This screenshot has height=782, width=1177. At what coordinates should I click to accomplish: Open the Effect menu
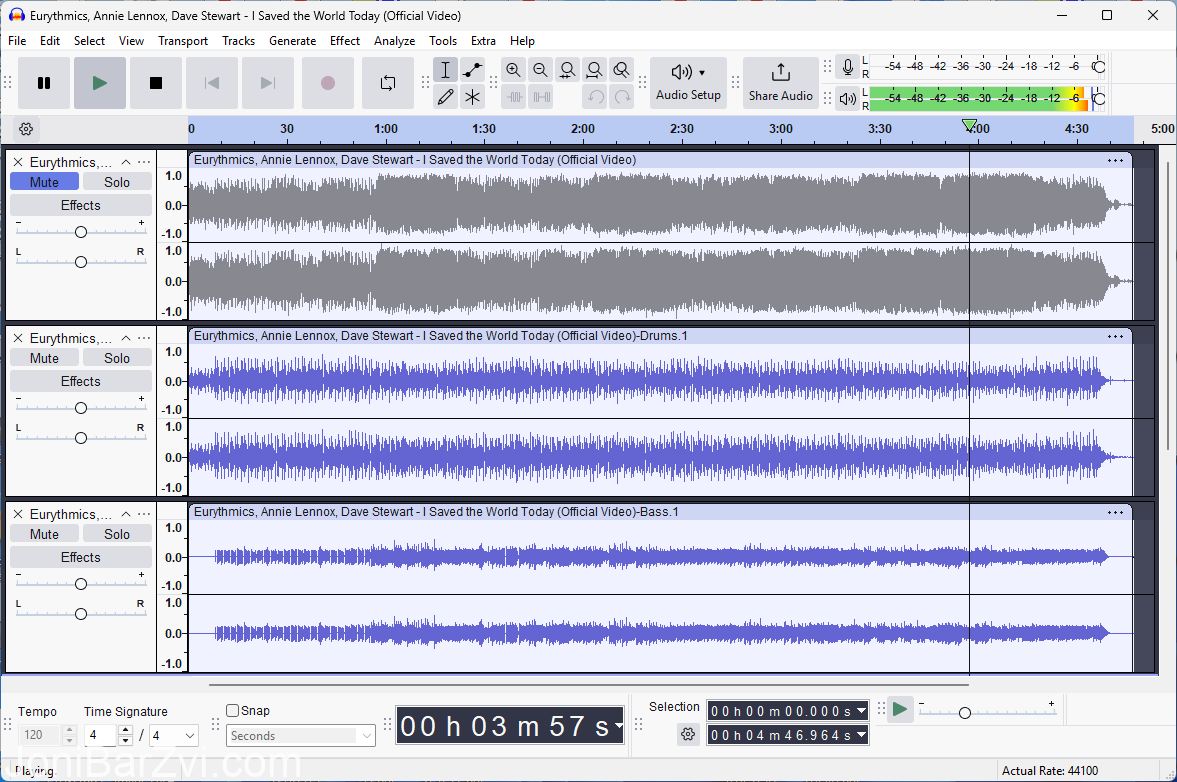tap(345, 41)
